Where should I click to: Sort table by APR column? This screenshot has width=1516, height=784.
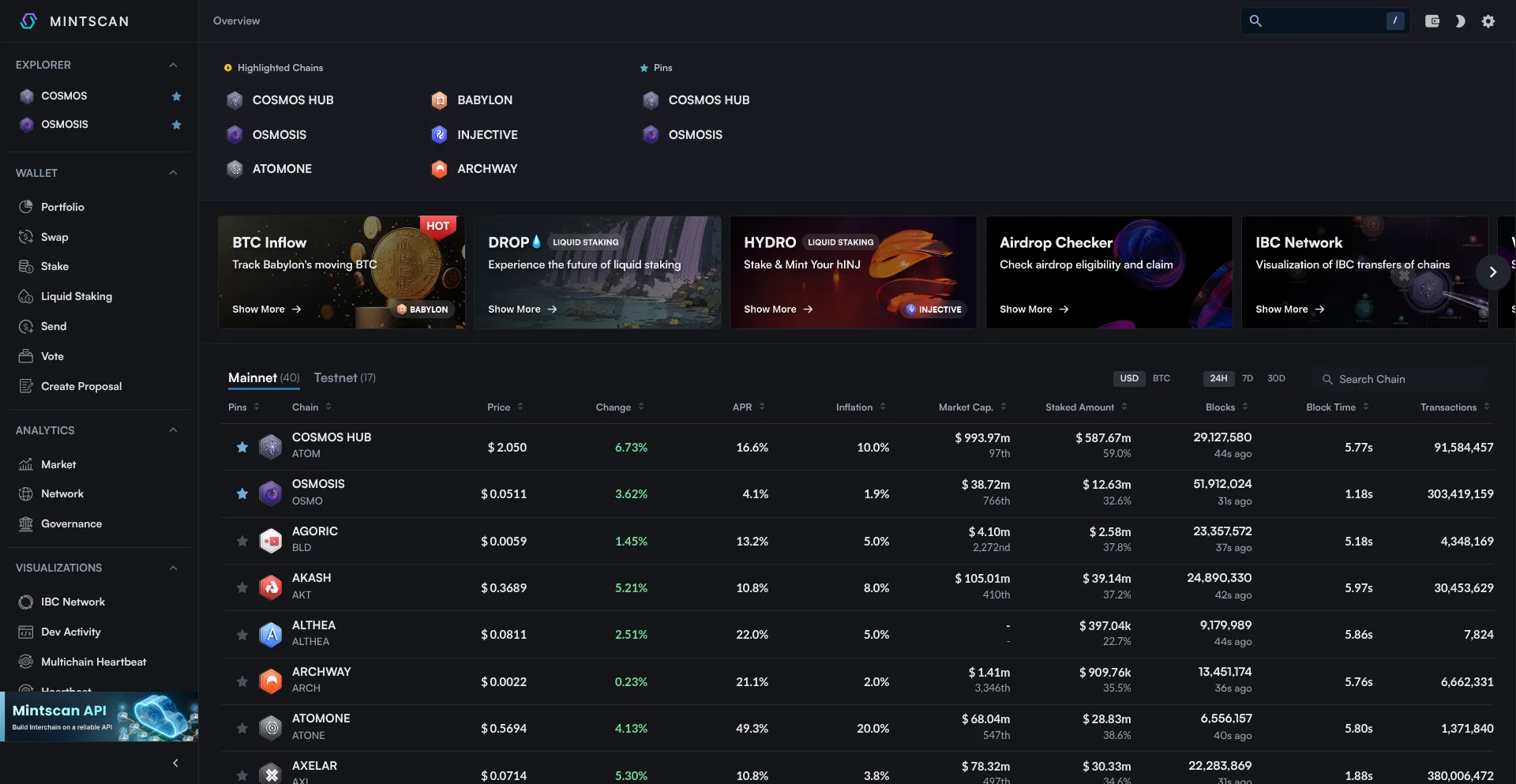tap(749, 407)
